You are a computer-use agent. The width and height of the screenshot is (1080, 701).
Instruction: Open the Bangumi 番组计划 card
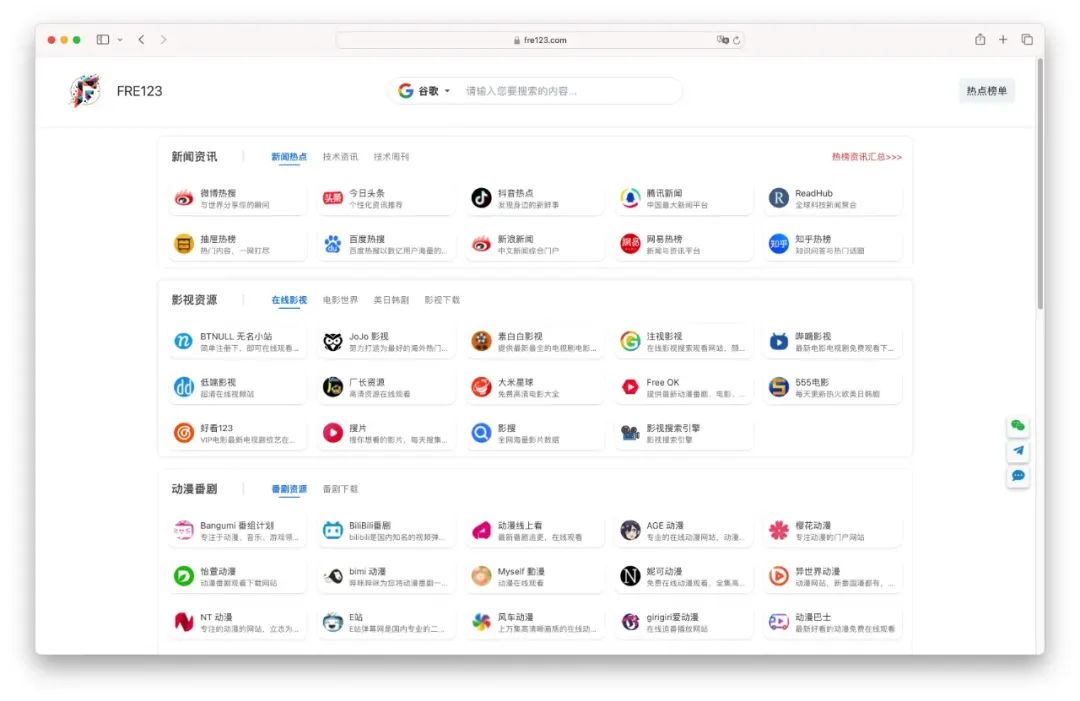point(238,530)
